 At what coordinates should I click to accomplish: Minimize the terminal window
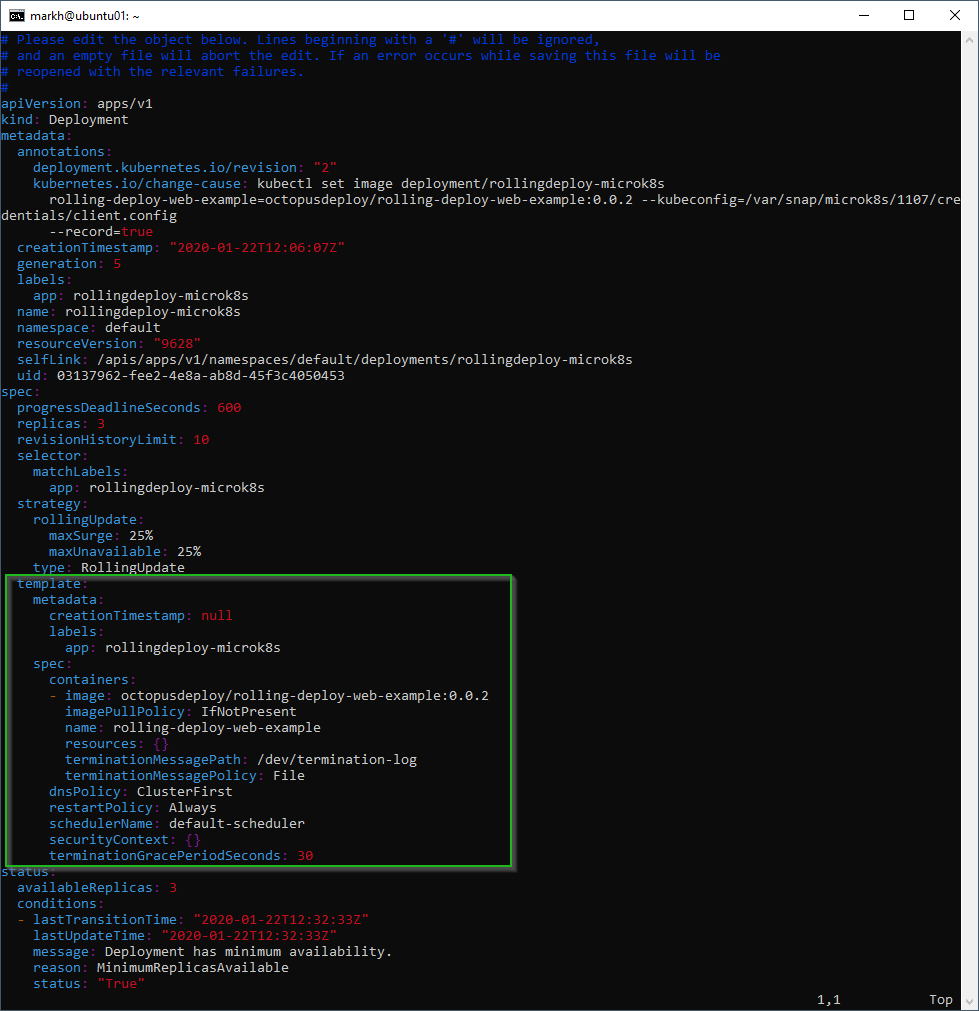(861, 15)
